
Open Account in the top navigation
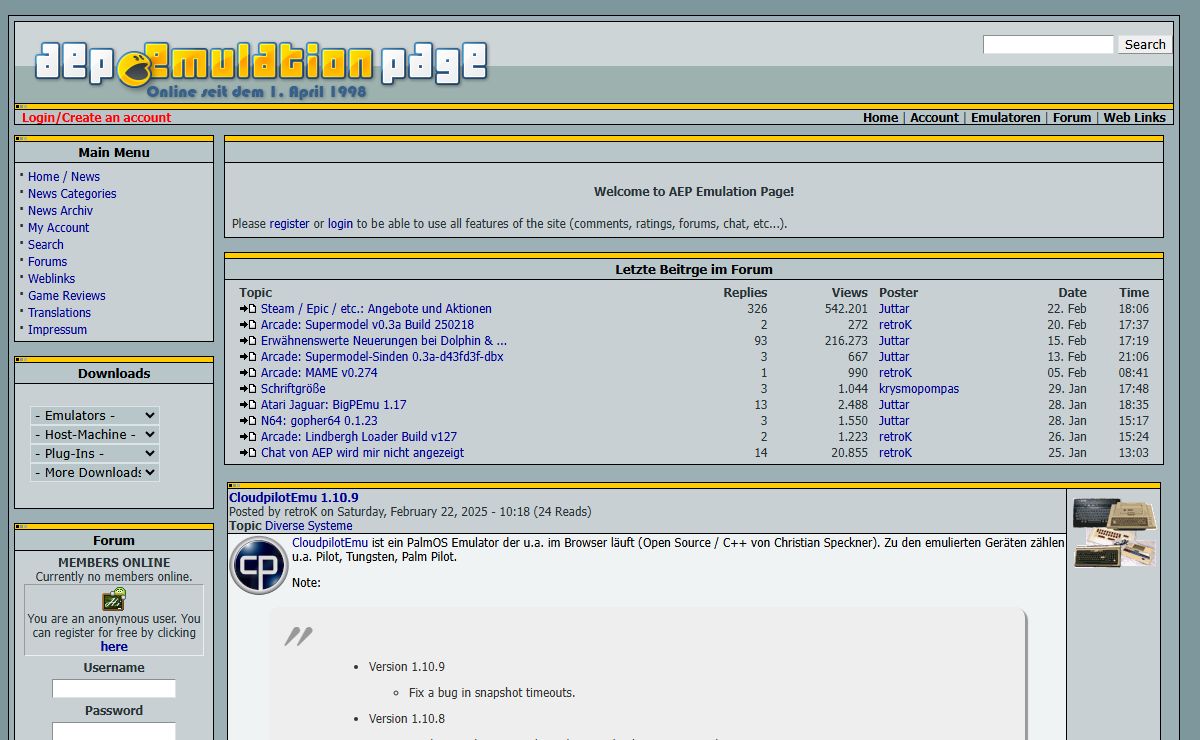[x=934, y=117]
